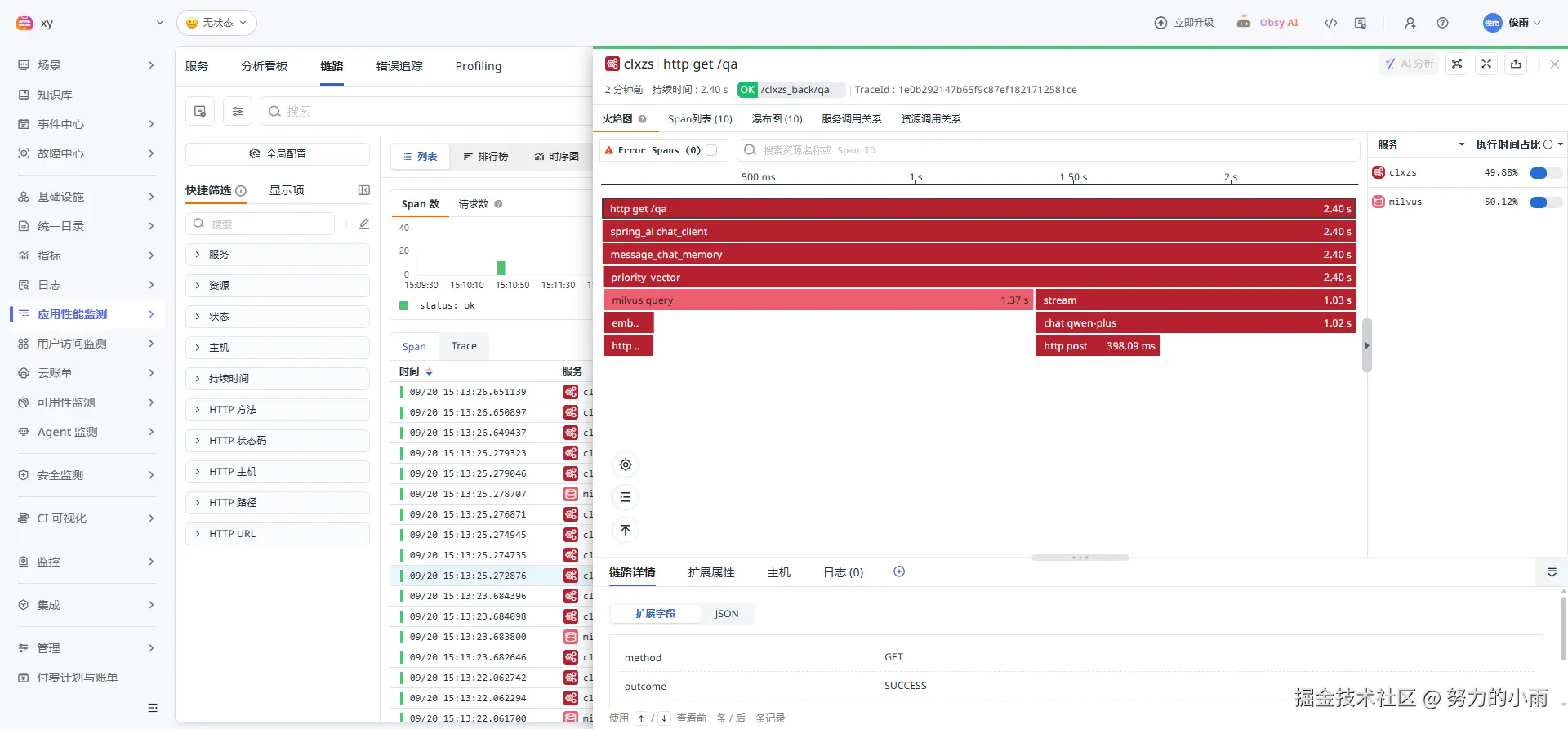Viewport: 1568px width, 729px height.
Task: Click the 全局配置 button
Action: click(x=278, y=153)
